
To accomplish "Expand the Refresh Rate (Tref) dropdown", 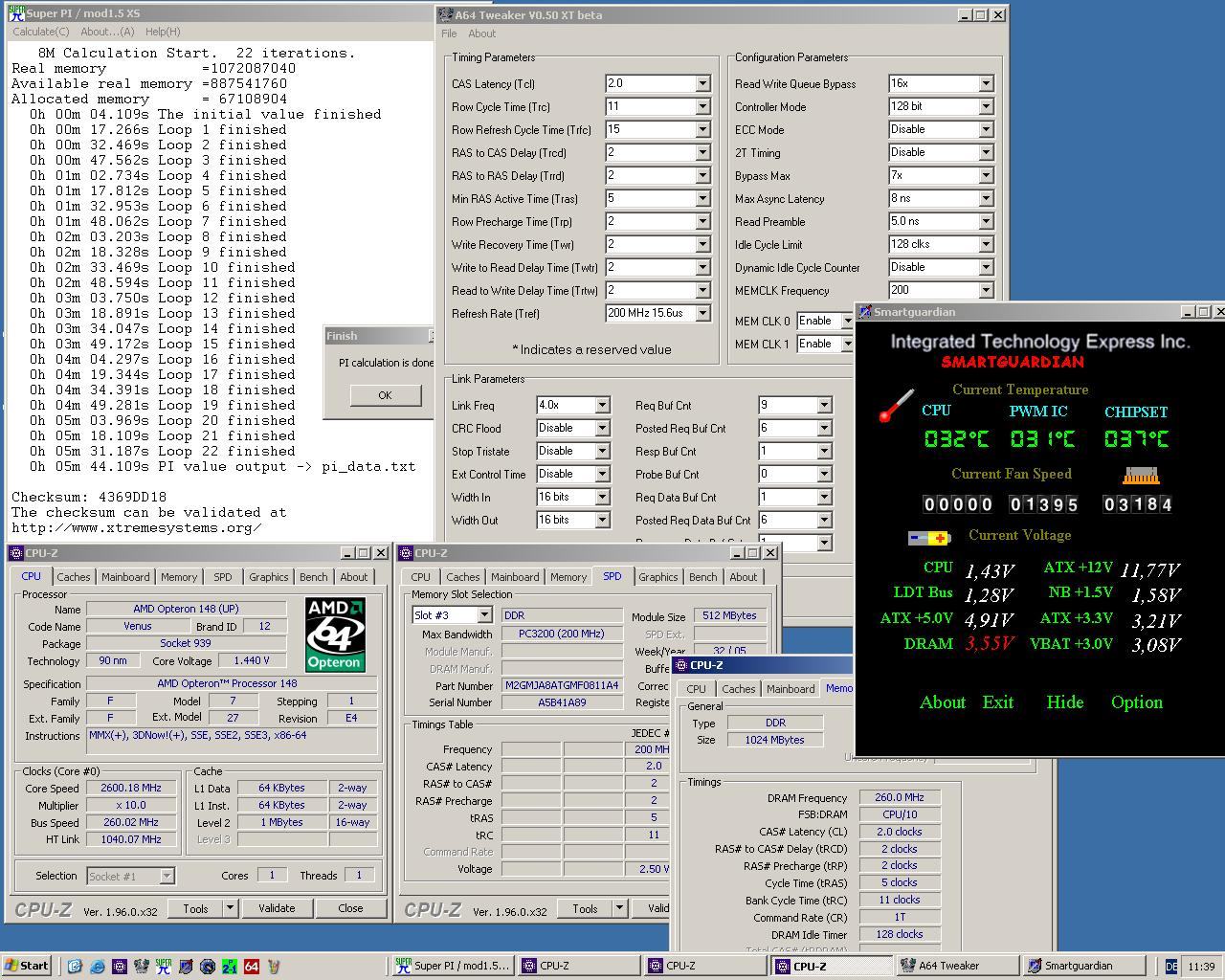I will pos(702,313).
